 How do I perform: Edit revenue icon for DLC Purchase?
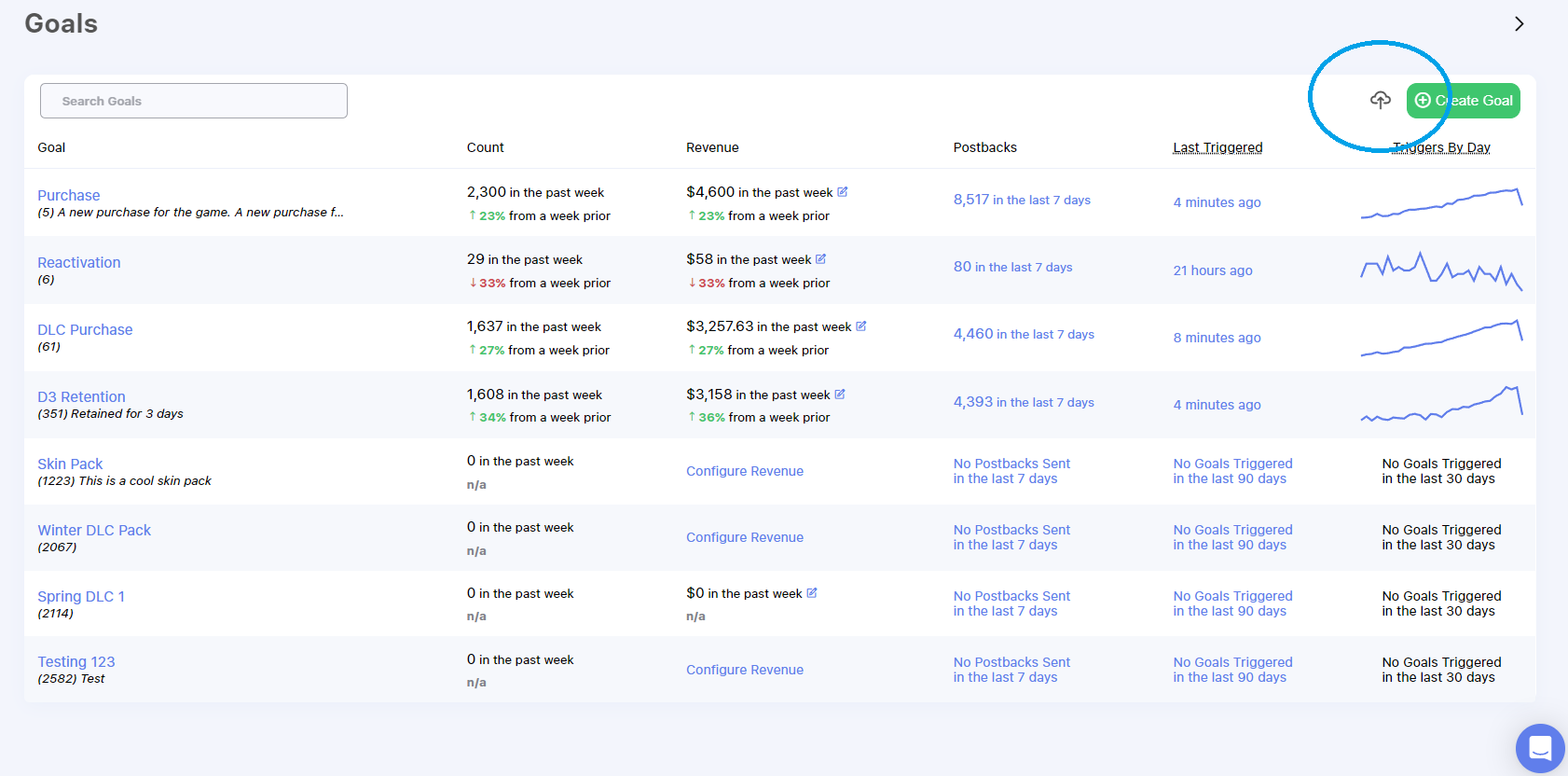(x=861, y=326)
